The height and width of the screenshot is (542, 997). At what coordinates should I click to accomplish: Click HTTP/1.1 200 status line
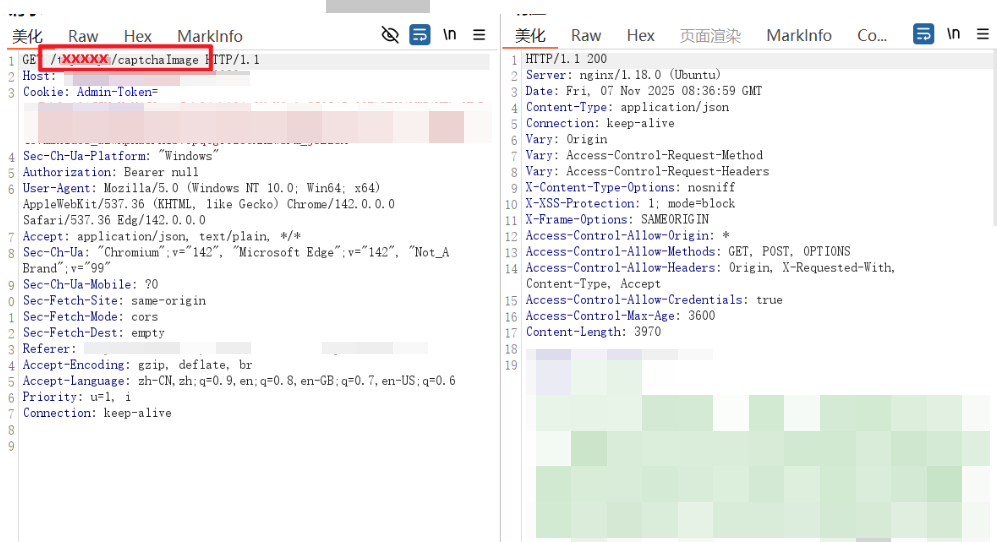(566, 59)
